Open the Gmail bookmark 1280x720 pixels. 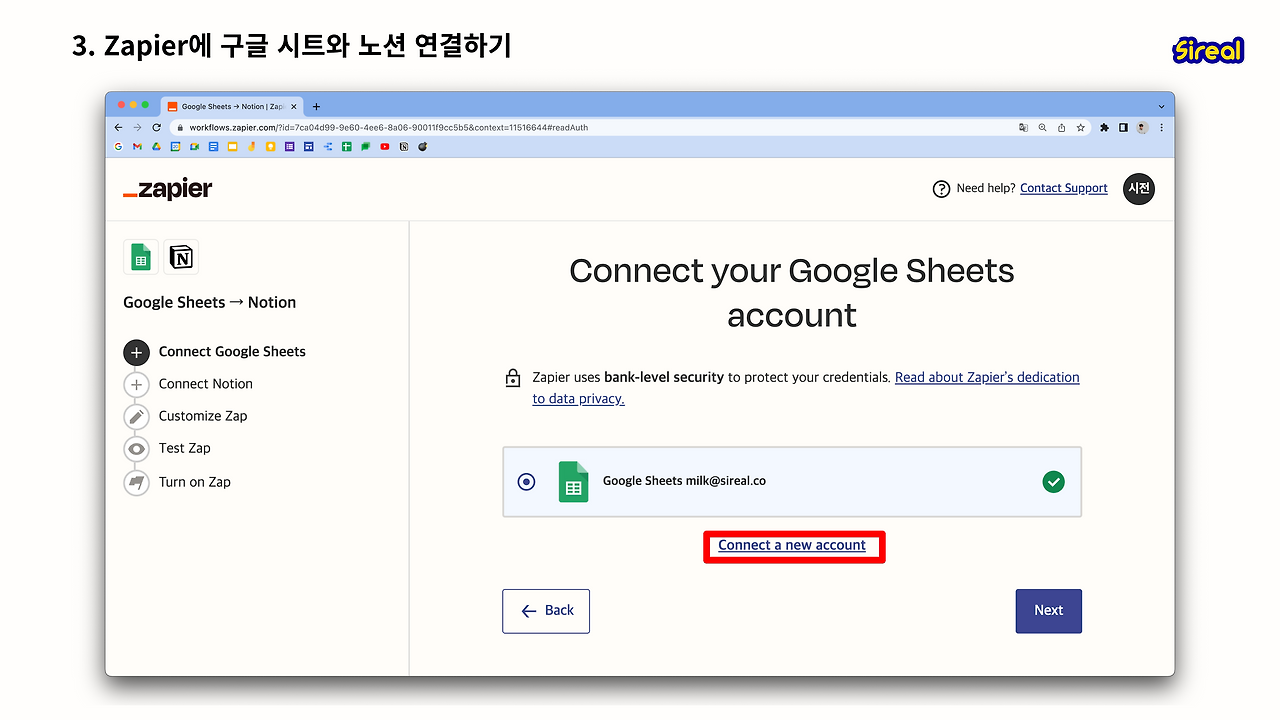(137, 147)
